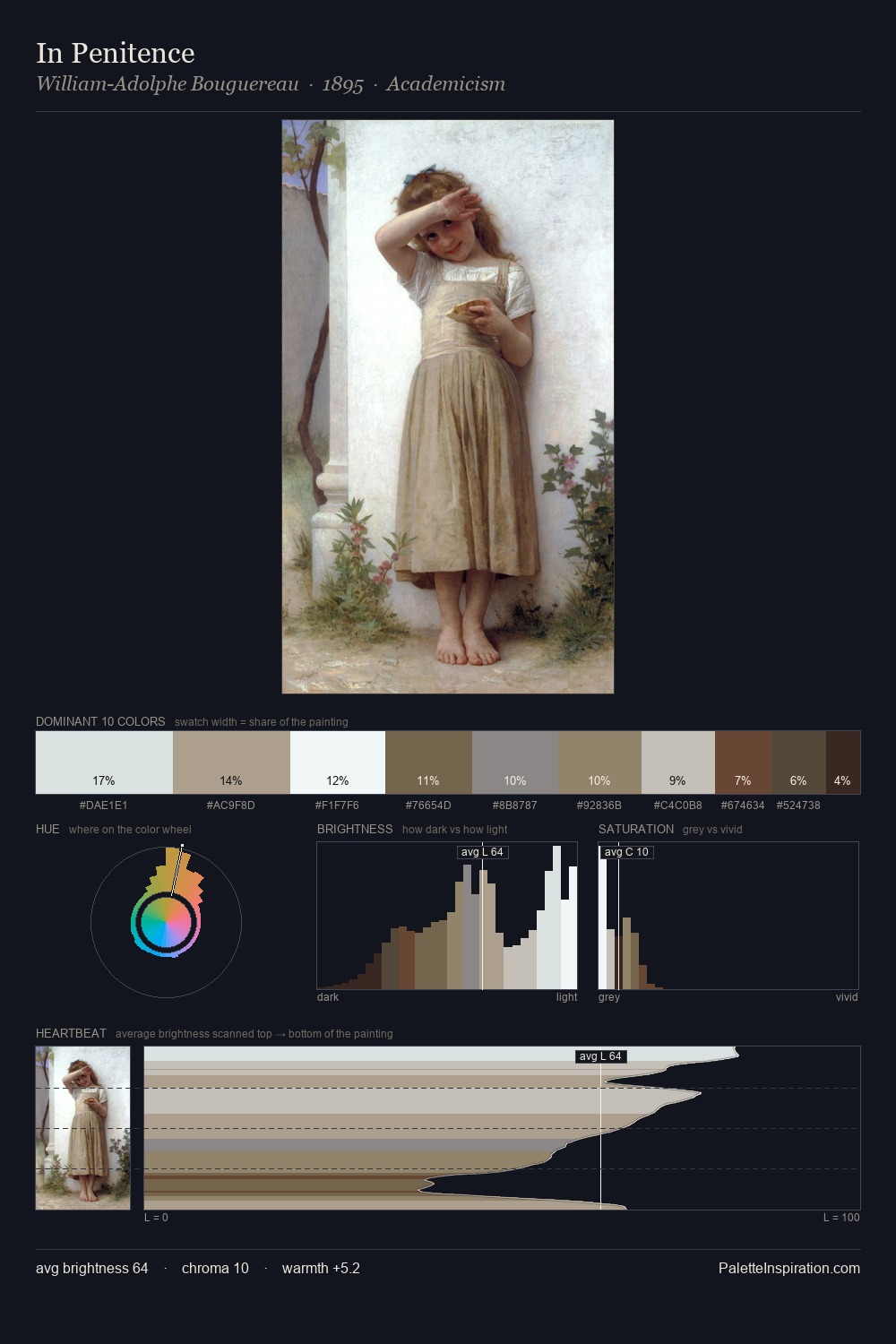Select the #8B8787 grey swatch
This screenshot has height=1344, width=896.
515,762
